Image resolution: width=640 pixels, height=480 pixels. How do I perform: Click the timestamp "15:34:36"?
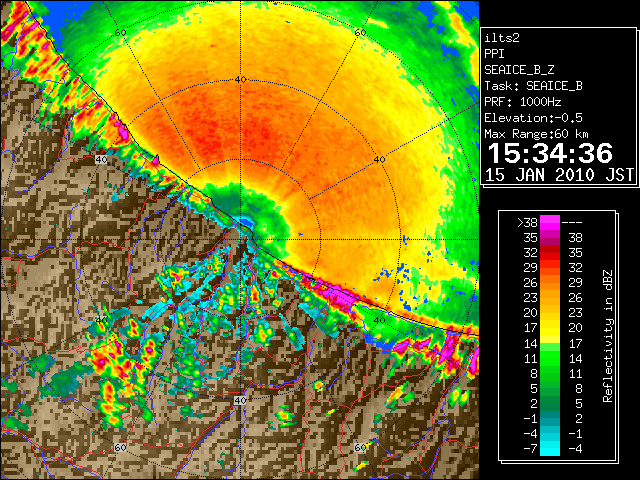click(x=550, y=153)
